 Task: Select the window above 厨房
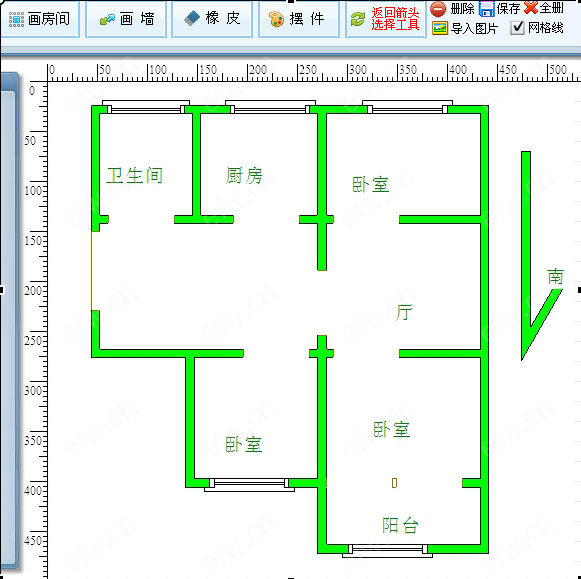(270, 106)
